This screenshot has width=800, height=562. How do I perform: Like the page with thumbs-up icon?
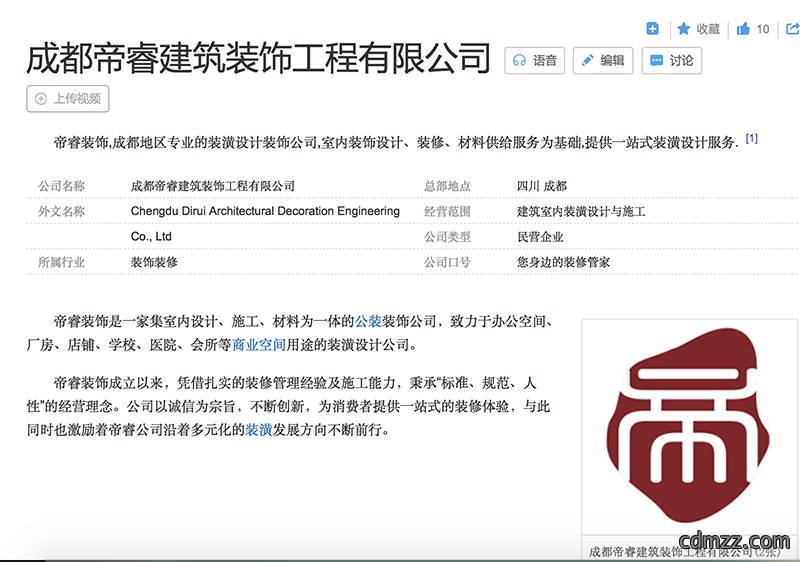pos(743,29)
